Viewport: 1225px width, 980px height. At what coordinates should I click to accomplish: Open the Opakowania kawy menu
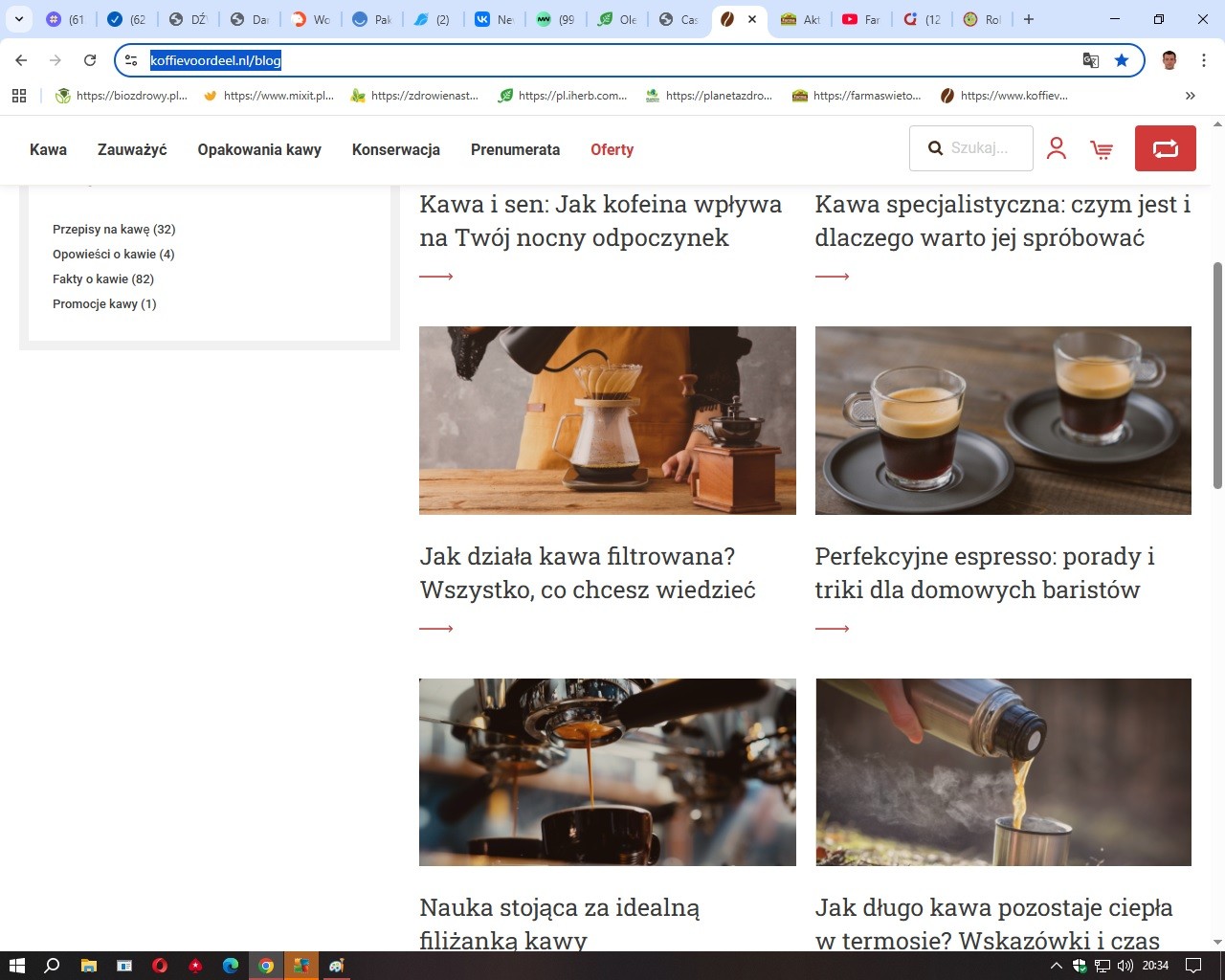259,149
